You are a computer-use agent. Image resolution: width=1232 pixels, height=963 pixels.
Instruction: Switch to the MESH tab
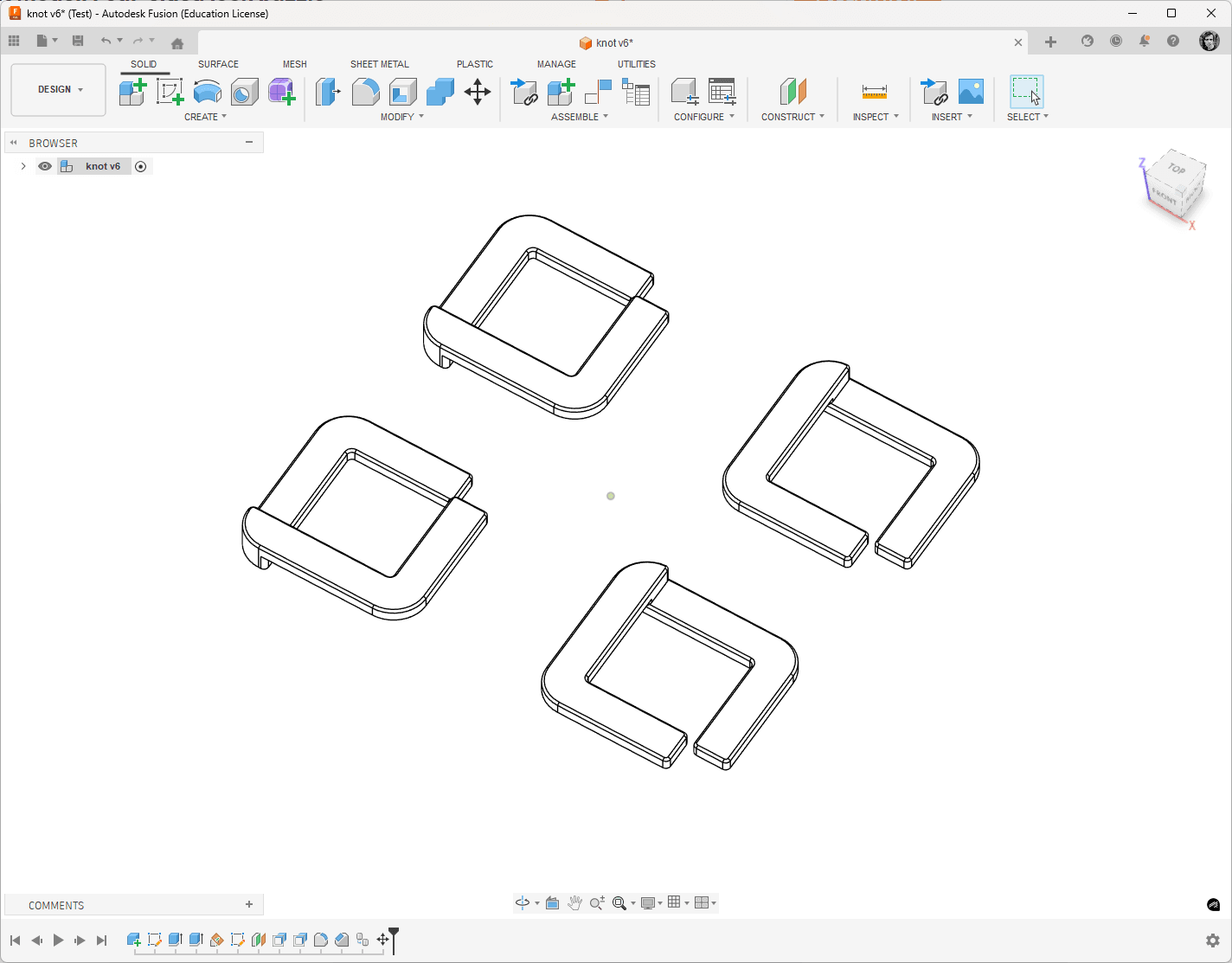(294, 64)
